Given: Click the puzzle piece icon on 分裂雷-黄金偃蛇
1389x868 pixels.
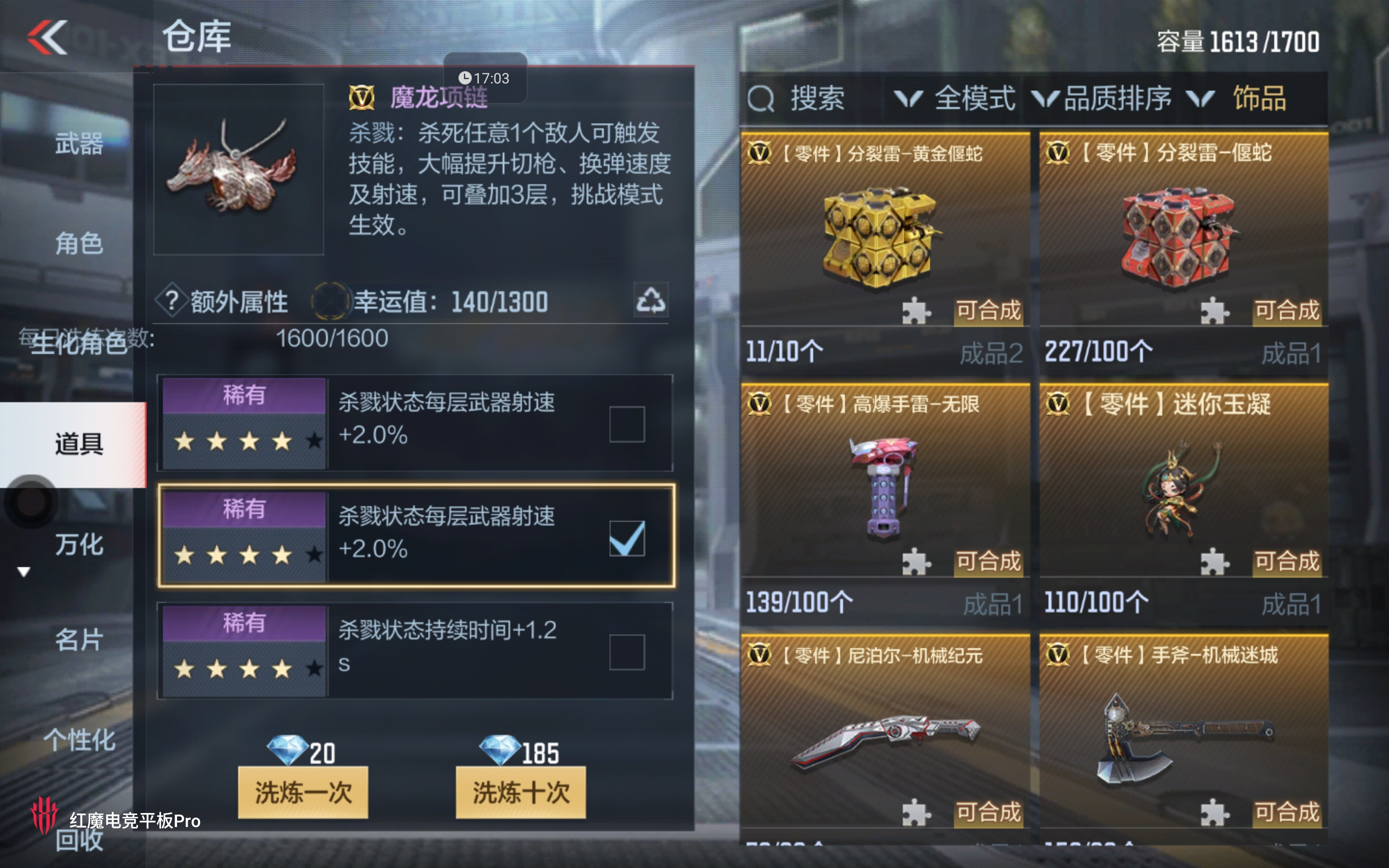Looking at the screenshot, I should coord(915,311).
